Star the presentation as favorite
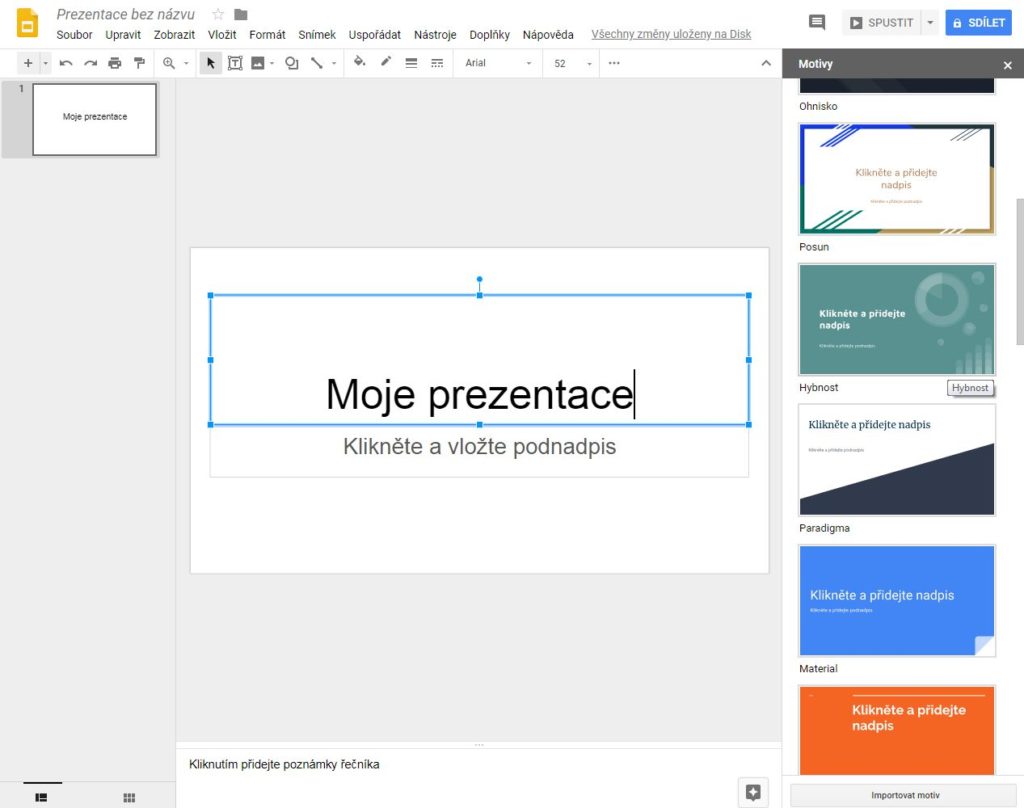1024x808 pixels. 218,14
